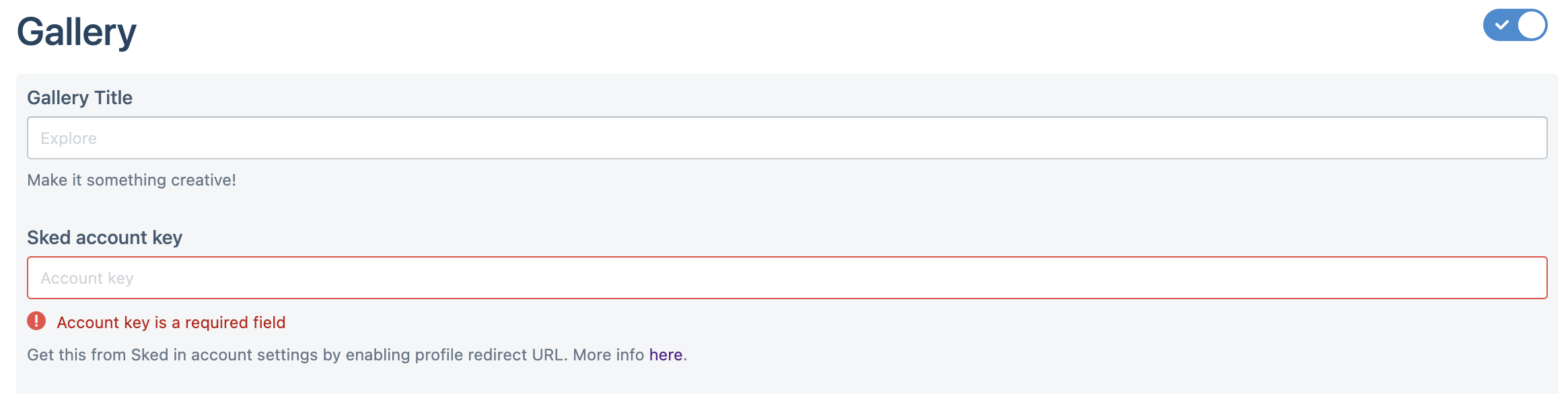Click the 'Sked account key' label

coord(104,237)
